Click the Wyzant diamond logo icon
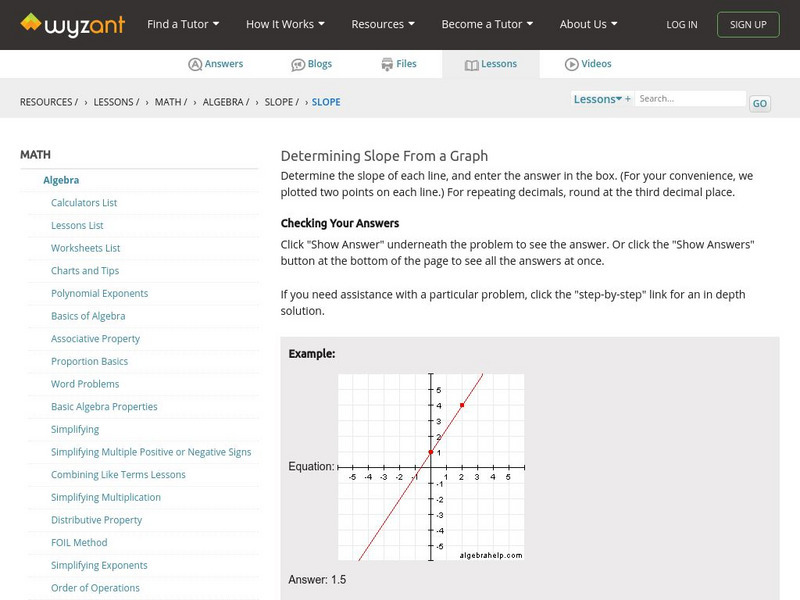Screen dimensions: 800x600 pyautogui.click(x=30, y=24)
